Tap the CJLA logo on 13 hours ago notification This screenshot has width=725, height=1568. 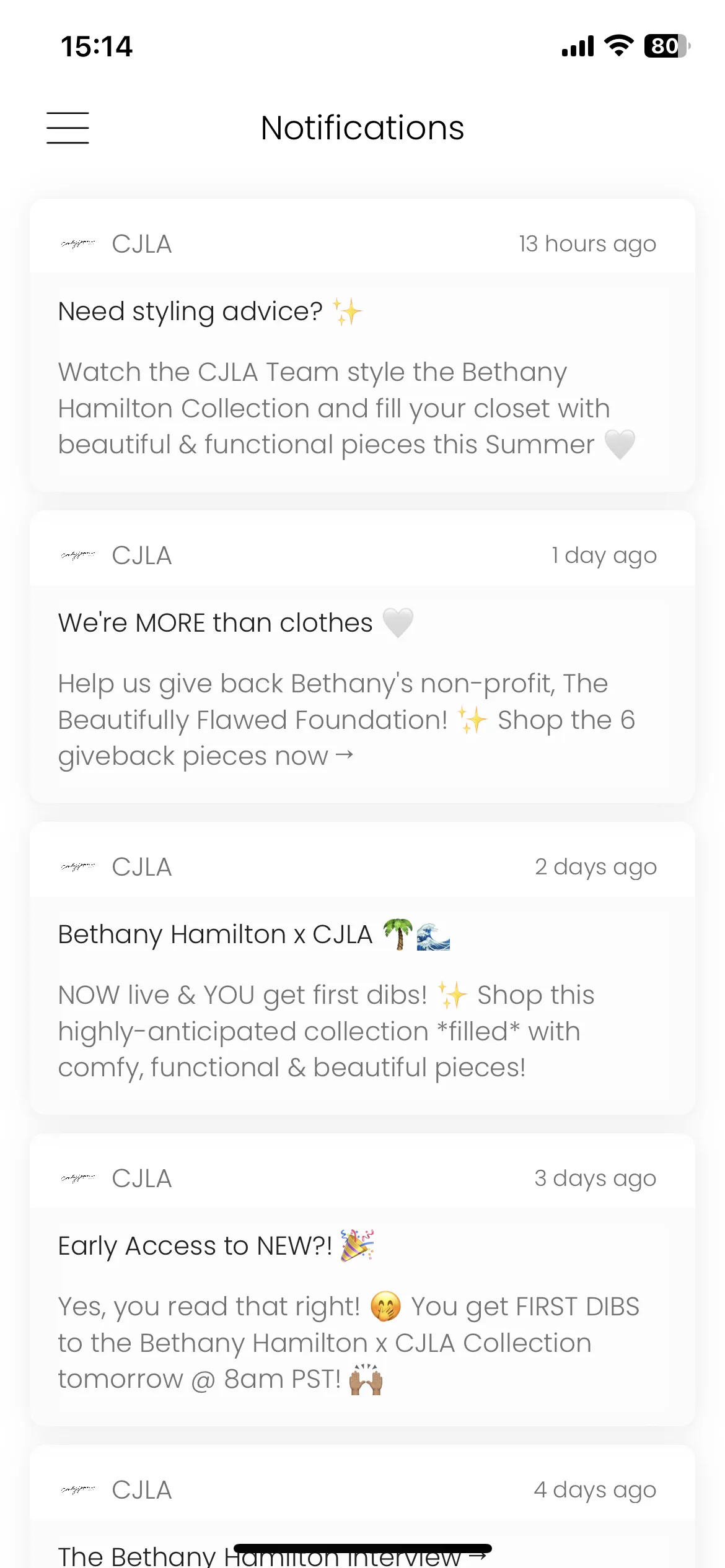78,244
